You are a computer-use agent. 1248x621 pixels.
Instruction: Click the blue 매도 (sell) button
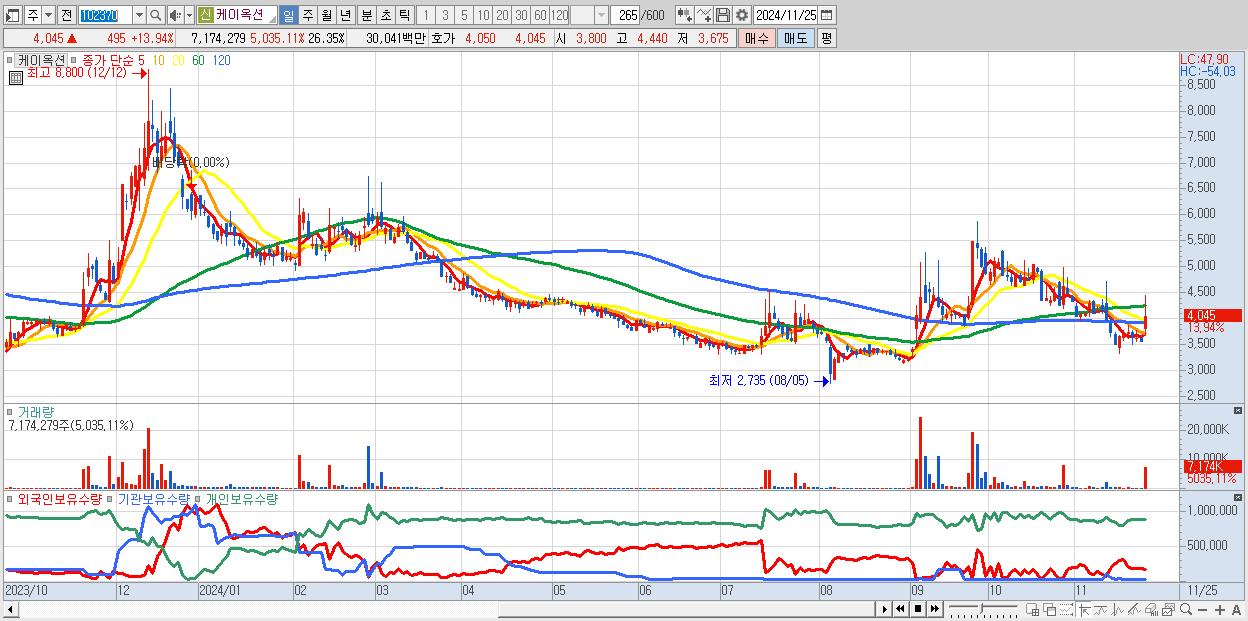click(x=795, y=38)
